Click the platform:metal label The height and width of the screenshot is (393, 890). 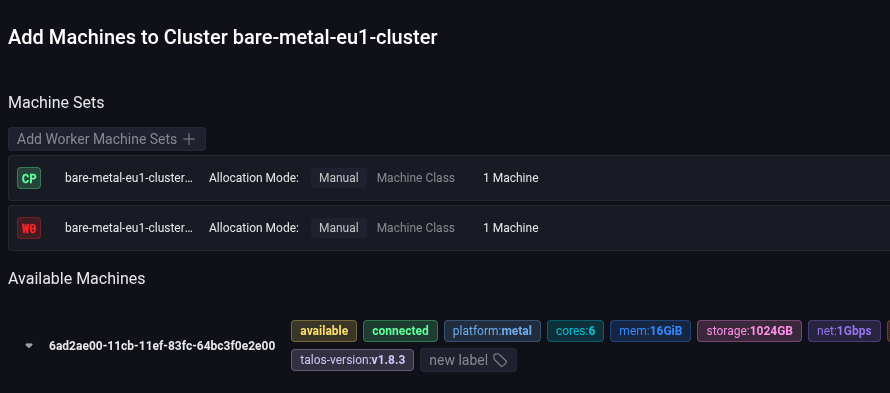click(492, 331)
